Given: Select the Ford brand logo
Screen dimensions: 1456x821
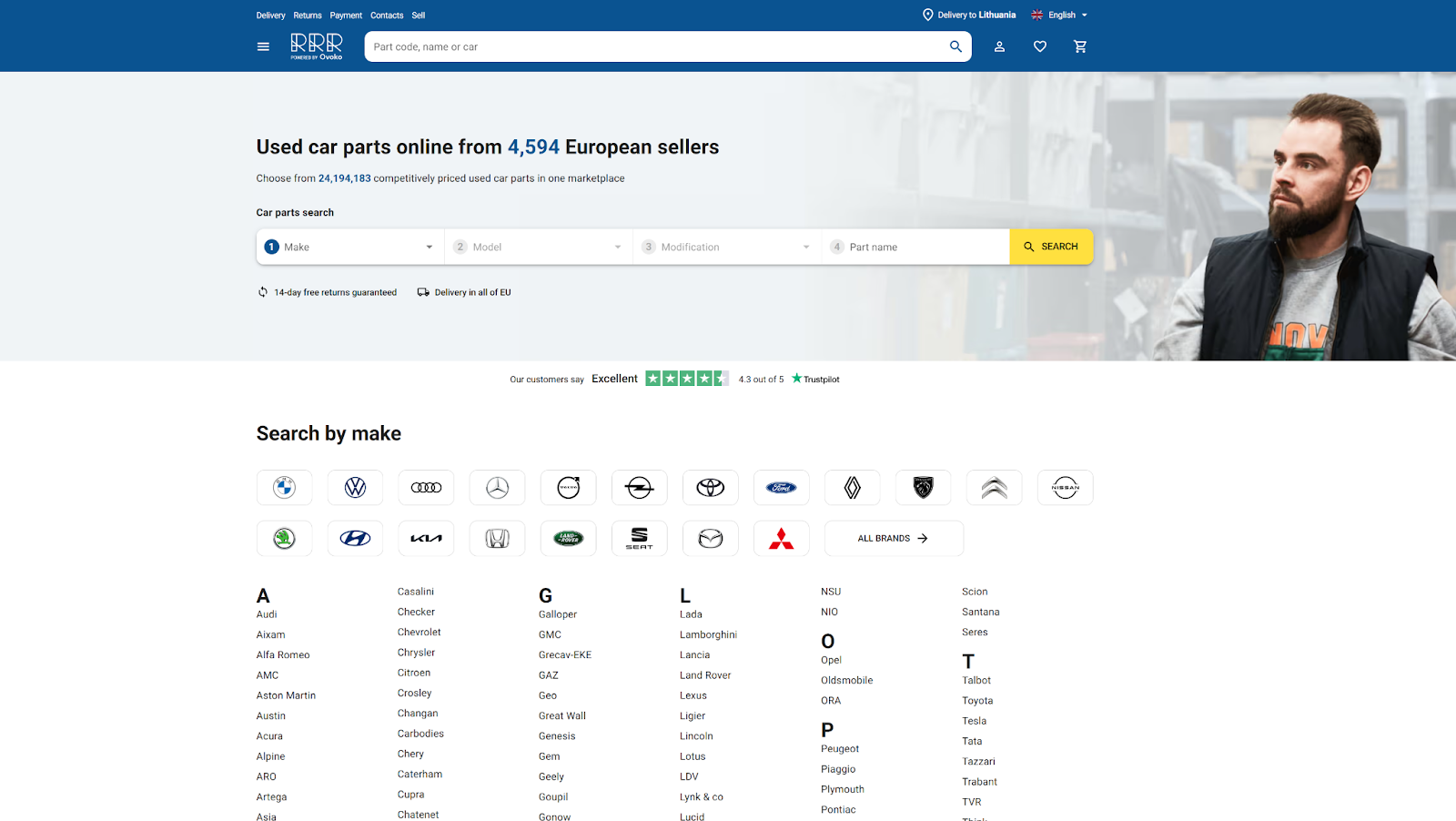Looking at the screenshot, I should tap(782, 488).
